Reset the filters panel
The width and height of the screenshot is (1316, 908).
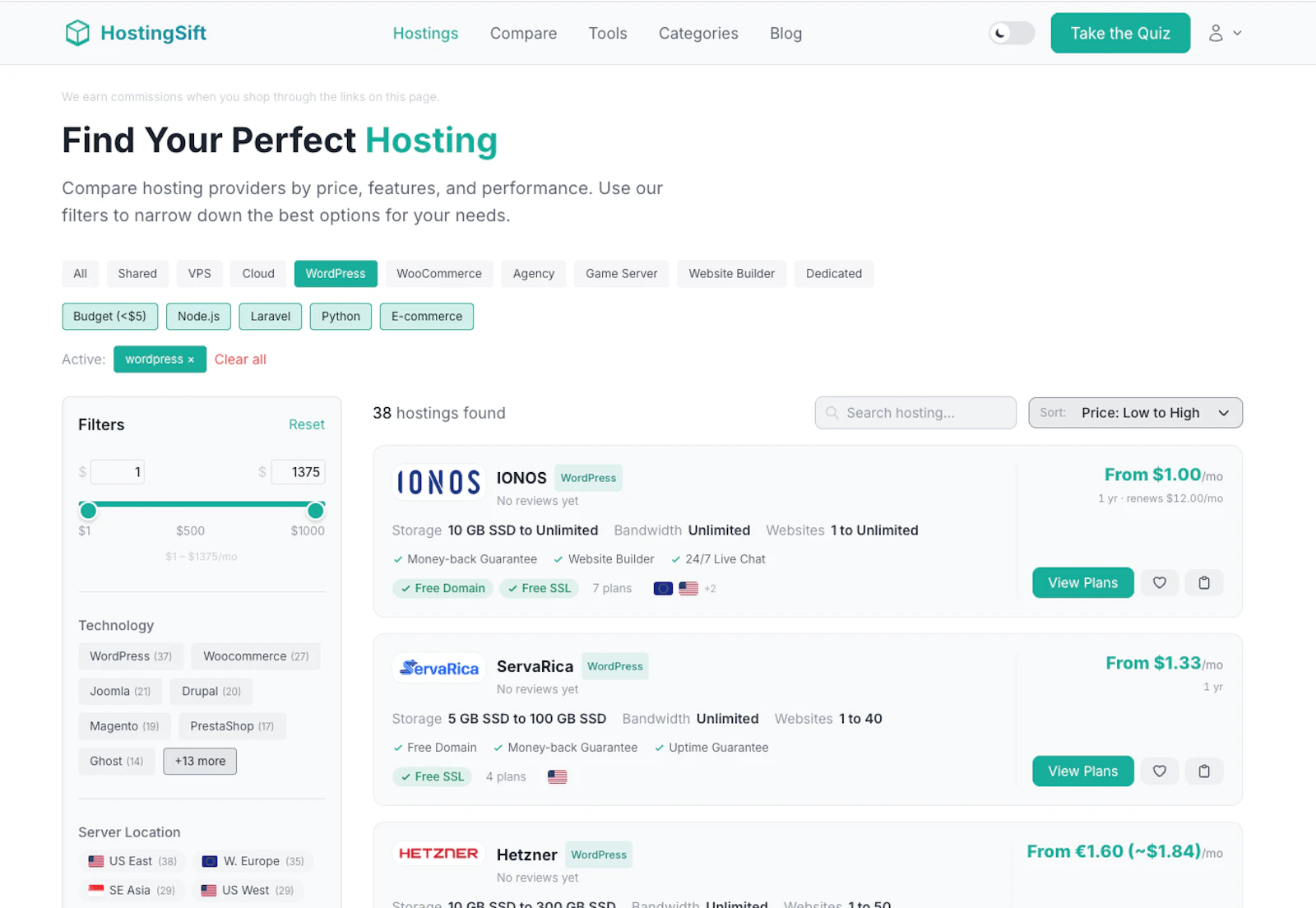point(307,424)
